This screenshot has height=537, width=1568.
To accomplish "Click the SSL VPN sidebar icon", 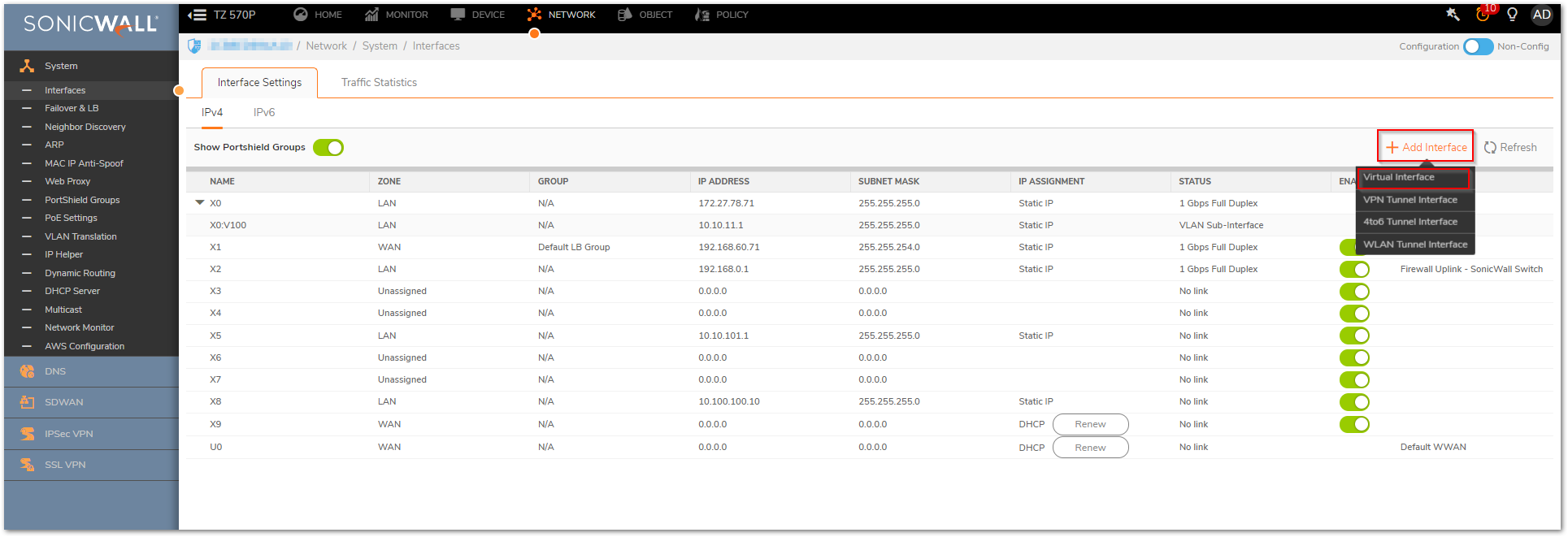I will click(27, 465).
